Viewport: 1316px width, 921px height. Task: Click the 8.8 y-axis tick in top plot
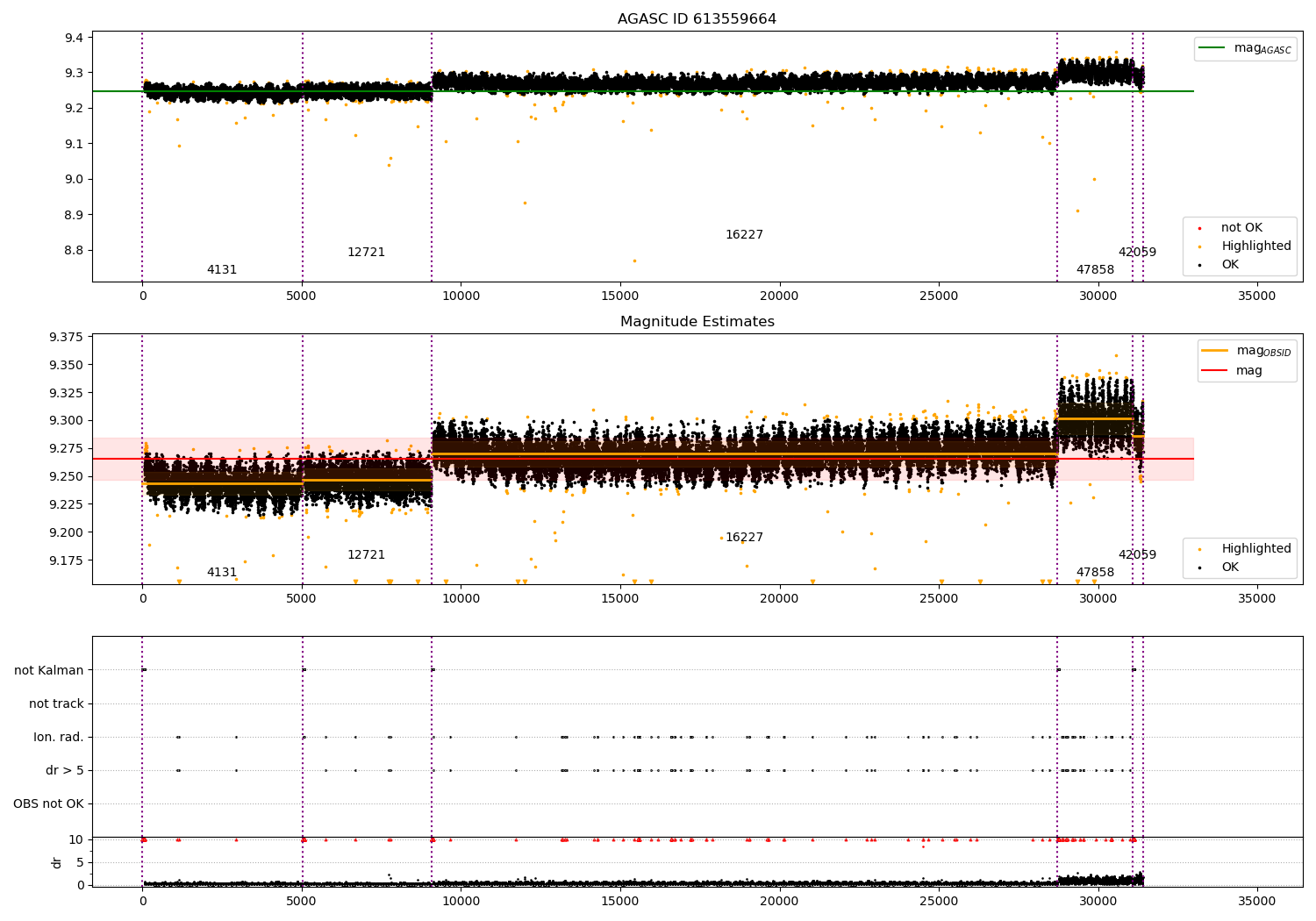click(74, 250)
